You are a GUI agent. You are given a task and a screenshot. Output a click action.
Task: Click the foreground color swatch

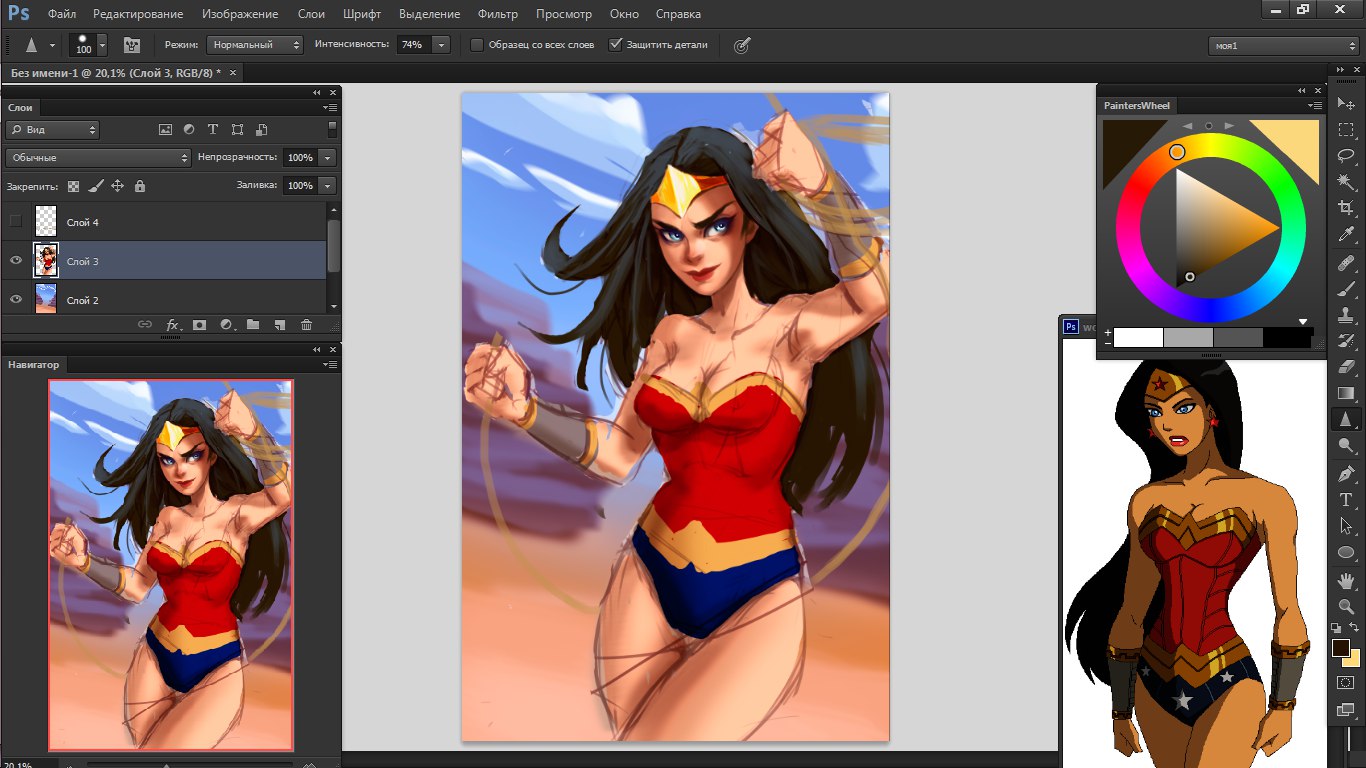tap(1341, 648)
